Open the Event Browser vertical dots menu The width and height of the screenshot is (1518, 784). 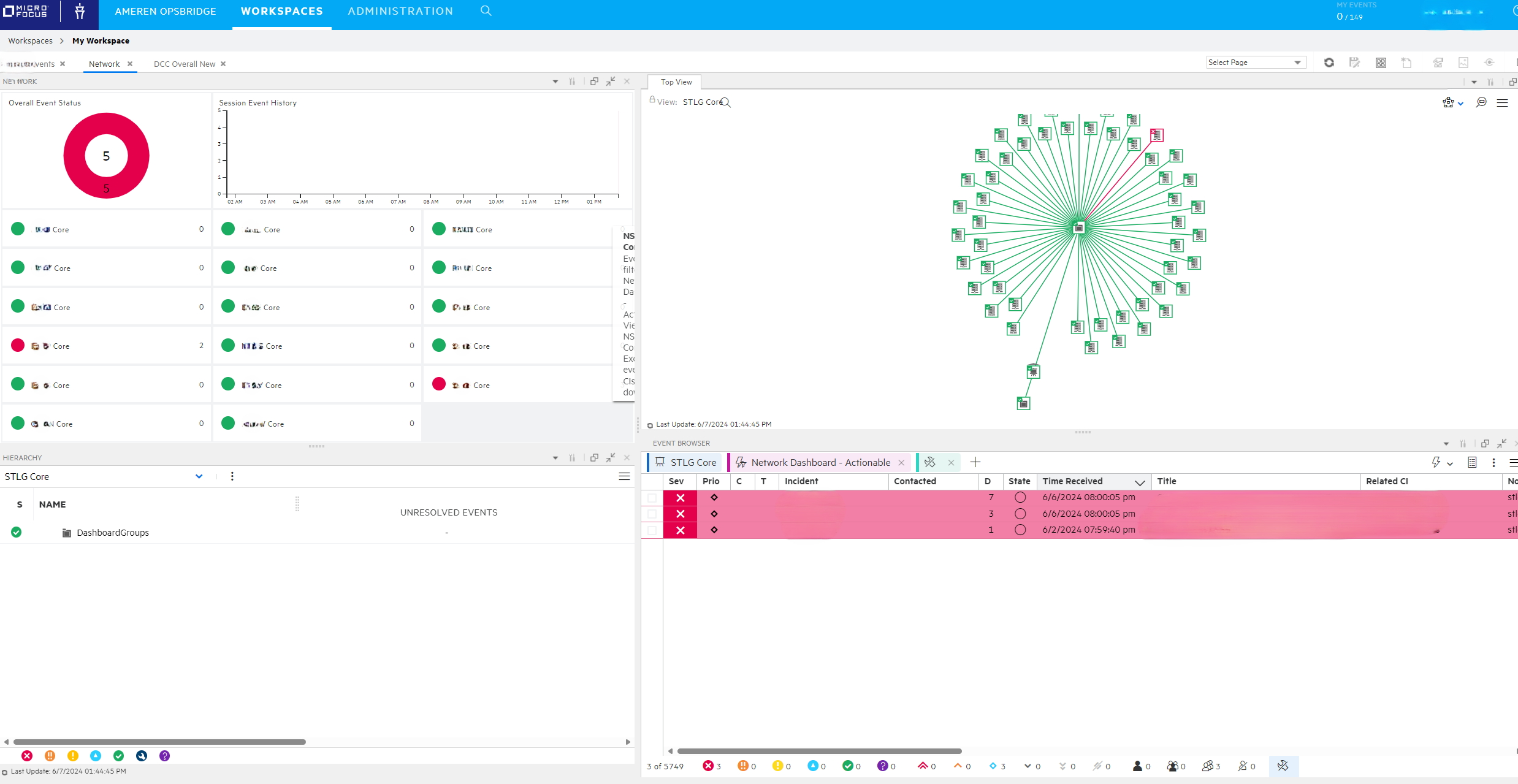(x=1493, y=462)
